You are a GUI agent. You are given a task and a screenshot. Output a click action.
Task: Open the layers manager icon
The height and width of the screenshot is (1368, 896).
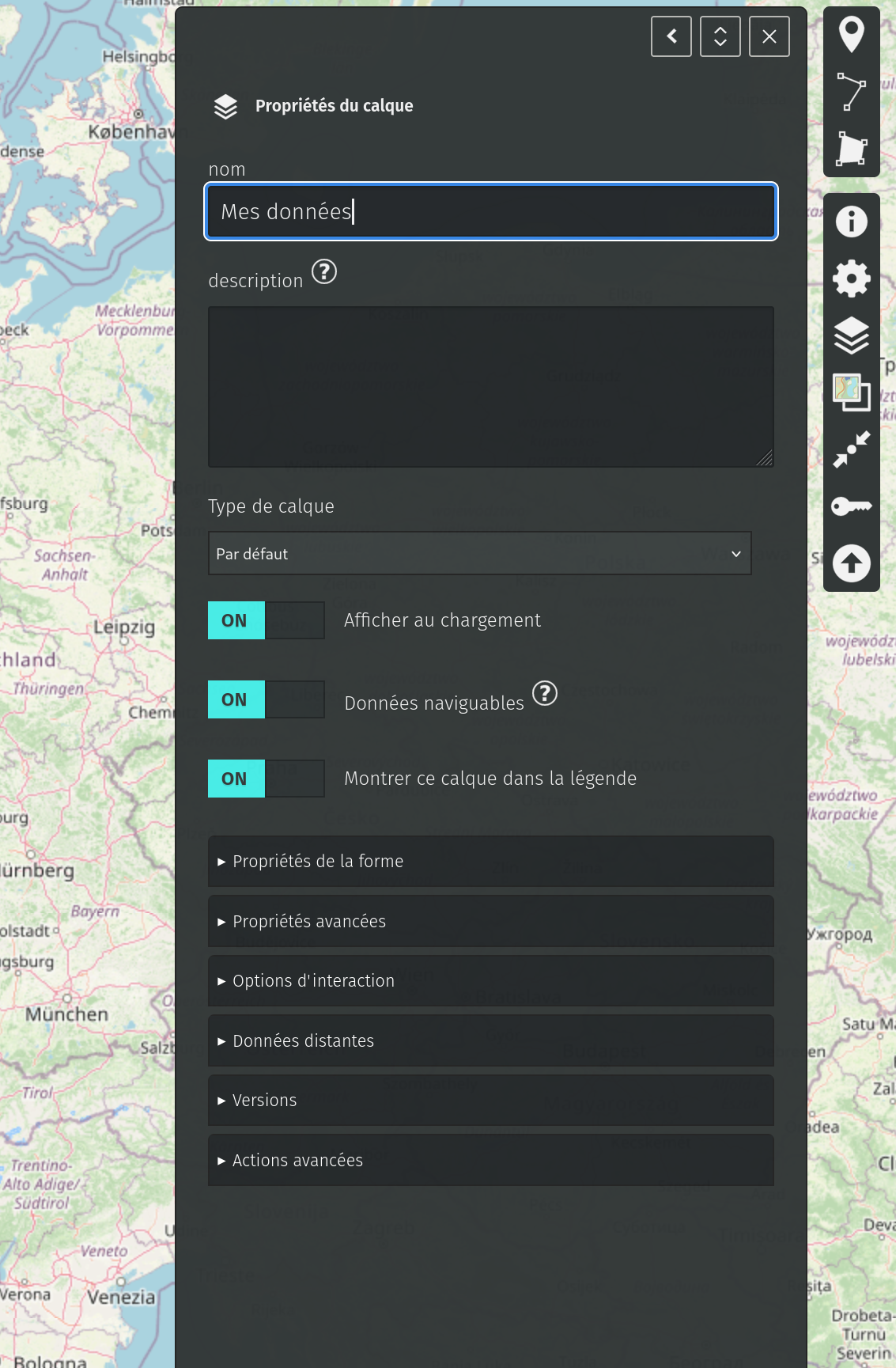851,335
